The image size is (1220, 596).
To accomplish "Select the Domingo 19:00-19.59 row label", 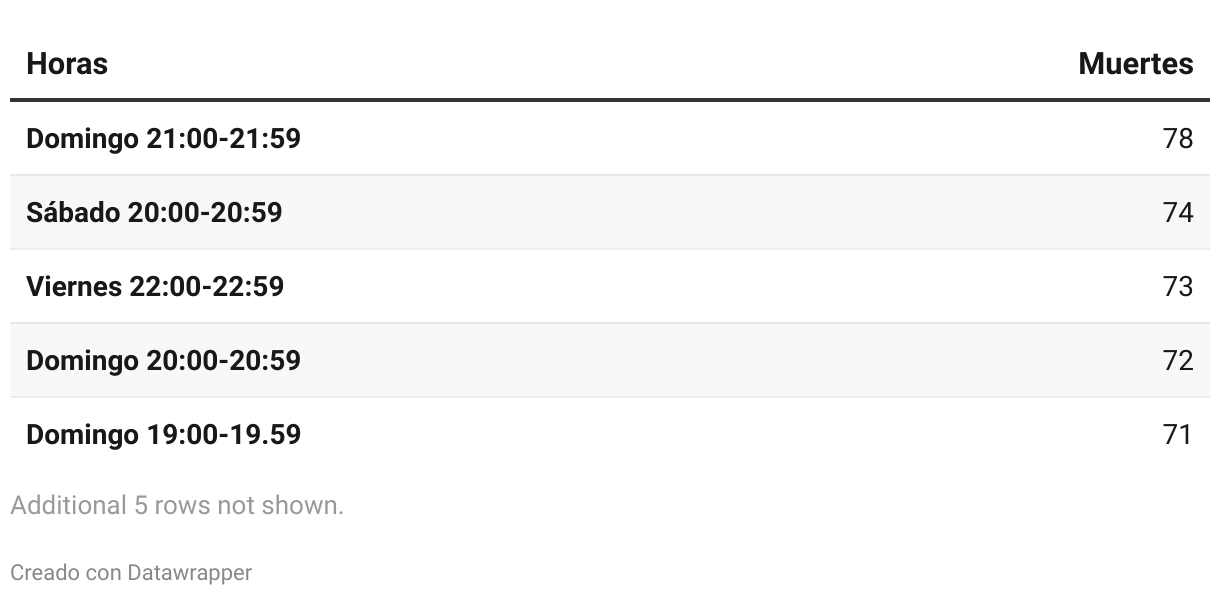I will [163, 434].
